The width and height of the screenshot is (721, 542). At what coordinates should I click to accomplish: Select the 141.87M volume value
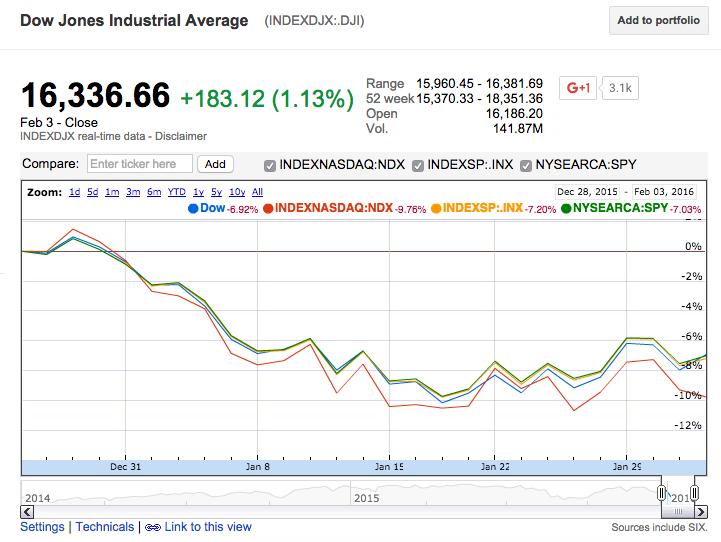point(518,129)
